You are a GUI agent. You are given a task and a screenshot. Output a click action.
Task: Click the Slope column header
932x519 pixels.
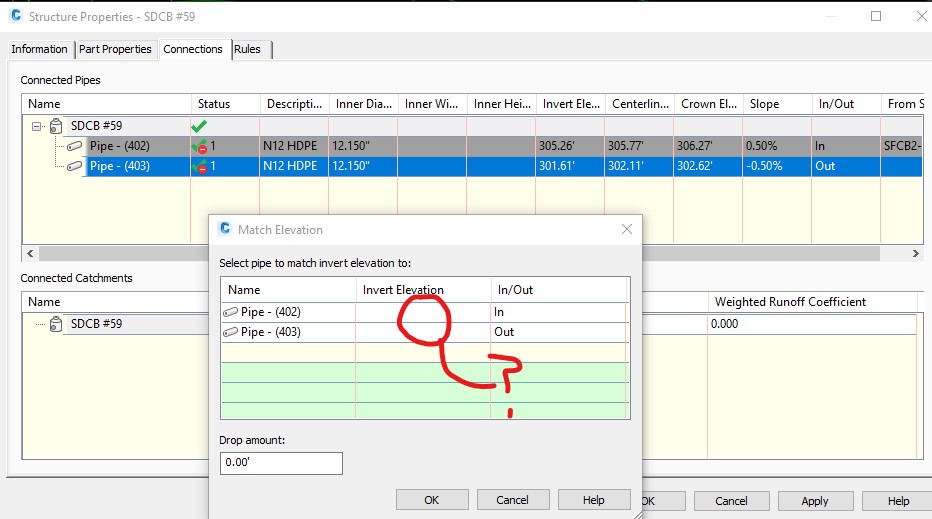click(777, 104)
